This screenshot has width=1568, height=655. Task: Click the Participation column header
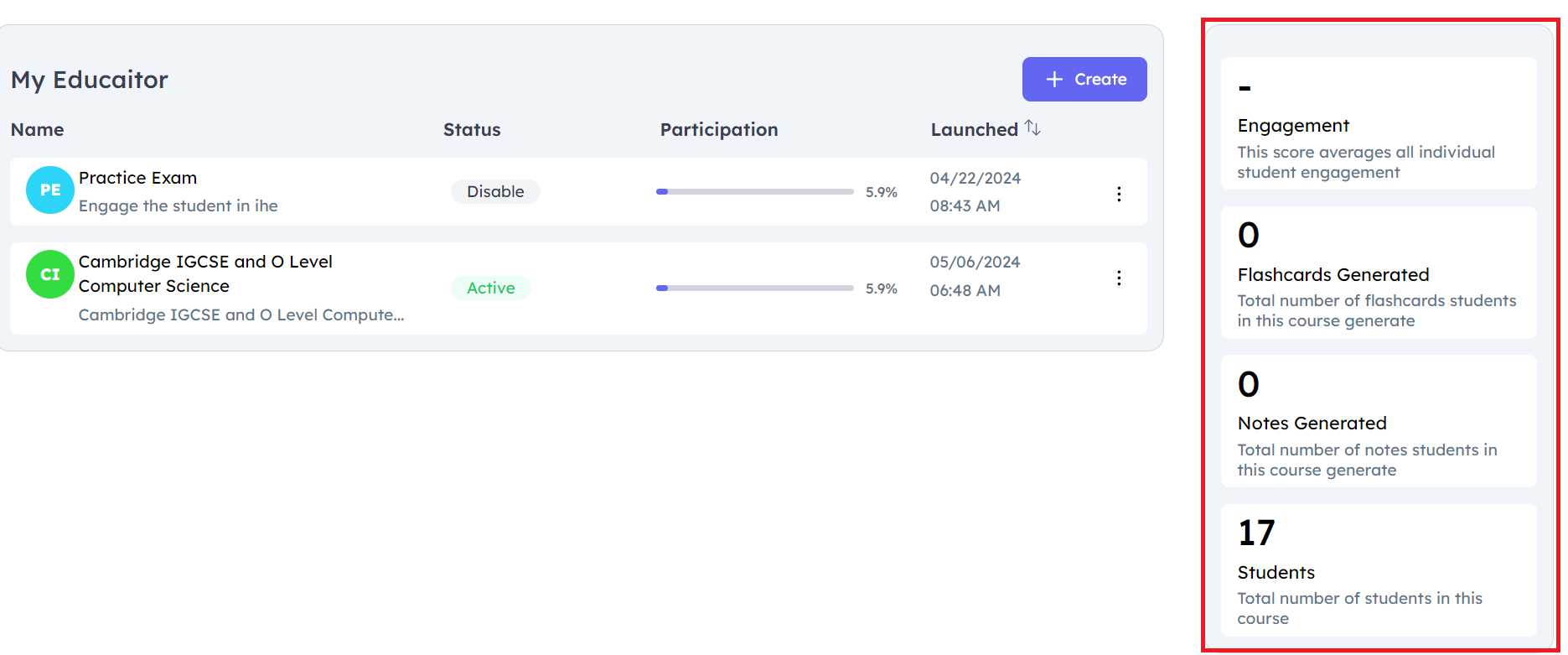(719, 130)
